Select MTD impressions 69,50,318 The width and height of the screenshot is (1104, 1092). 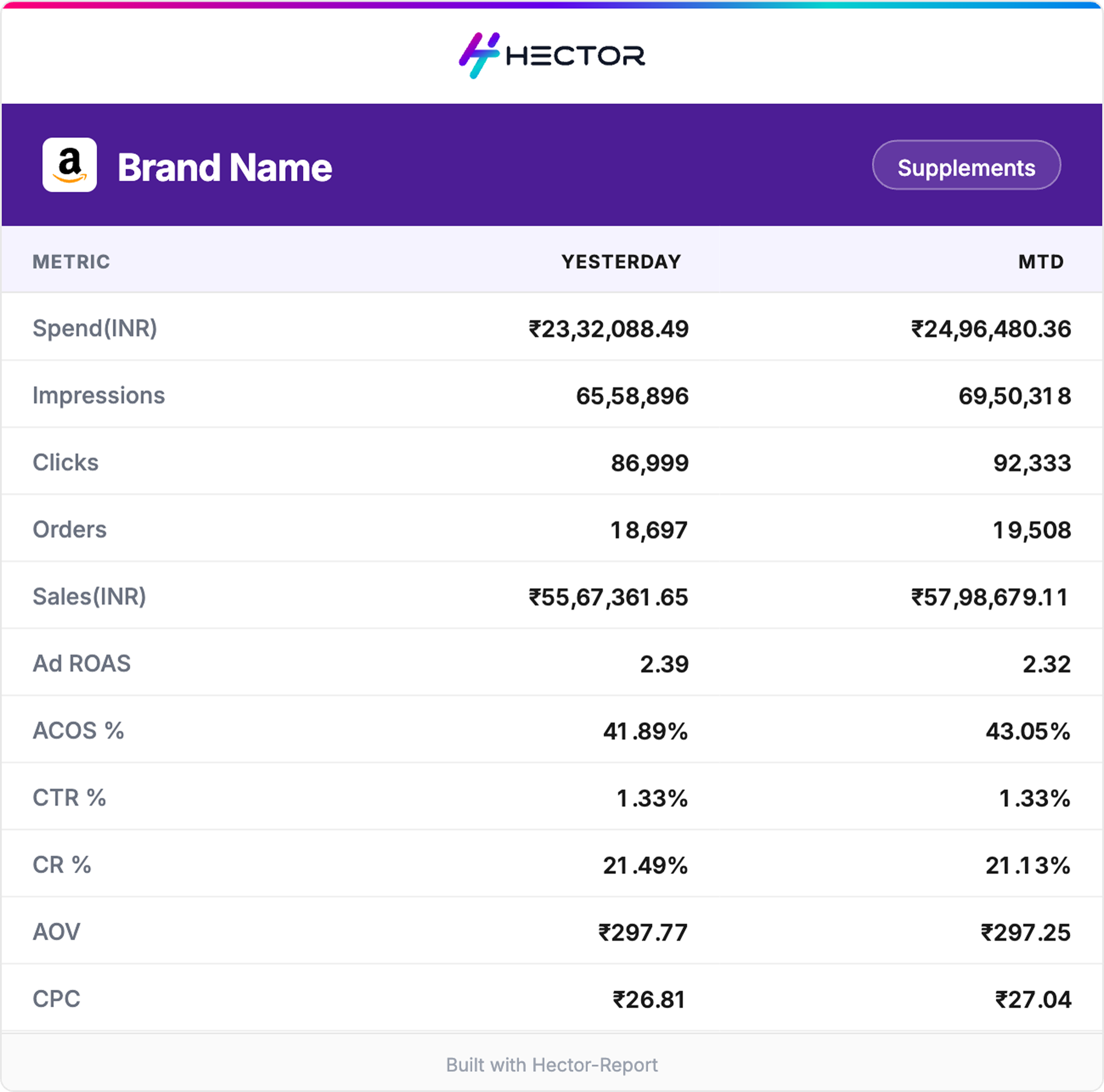coord(1015,396)
